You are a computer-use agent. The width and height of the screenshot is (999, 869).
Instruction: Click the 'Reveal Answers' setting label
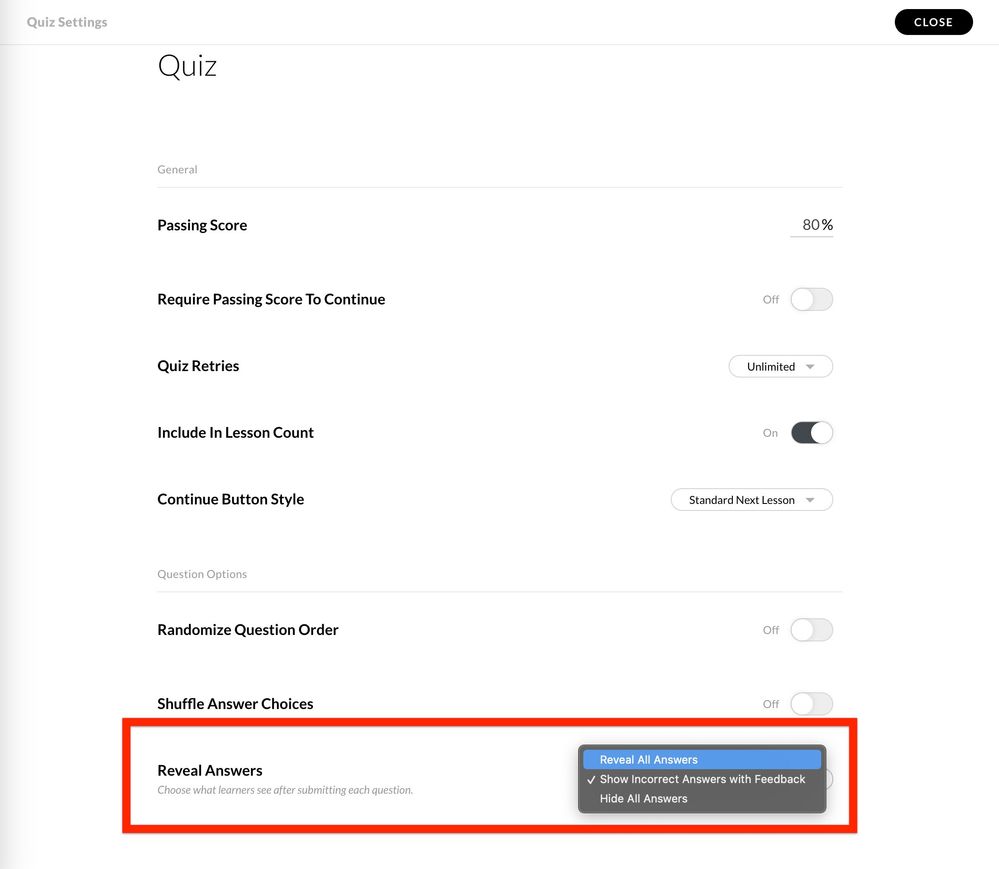click(210, 770)
